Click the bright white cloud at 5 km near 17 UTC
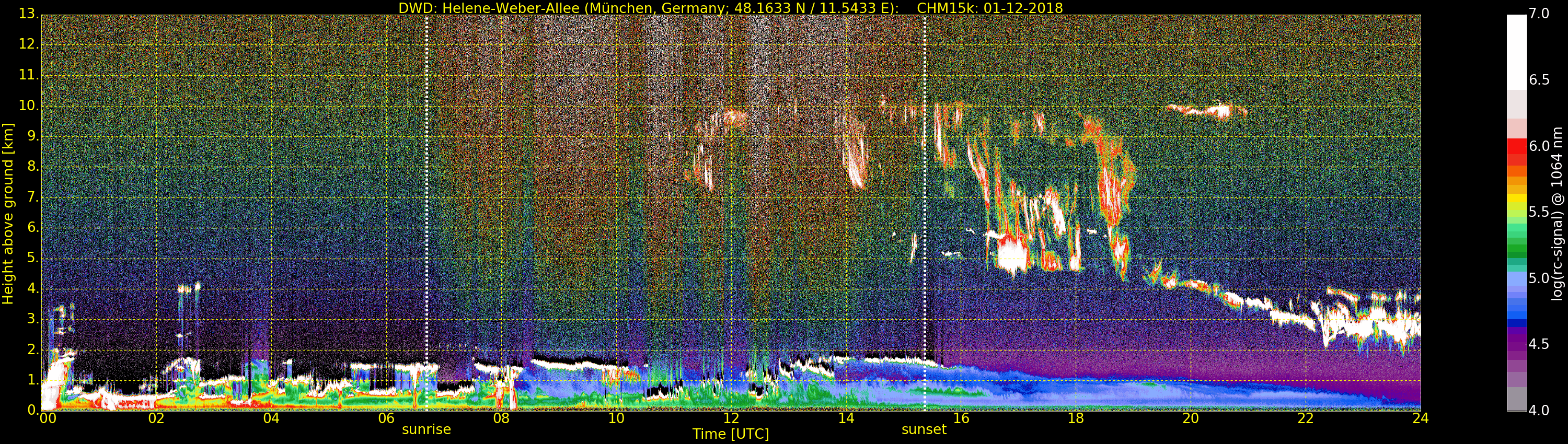The image size is (1568, 444). pyautogui.click(x=1012, y=254)
